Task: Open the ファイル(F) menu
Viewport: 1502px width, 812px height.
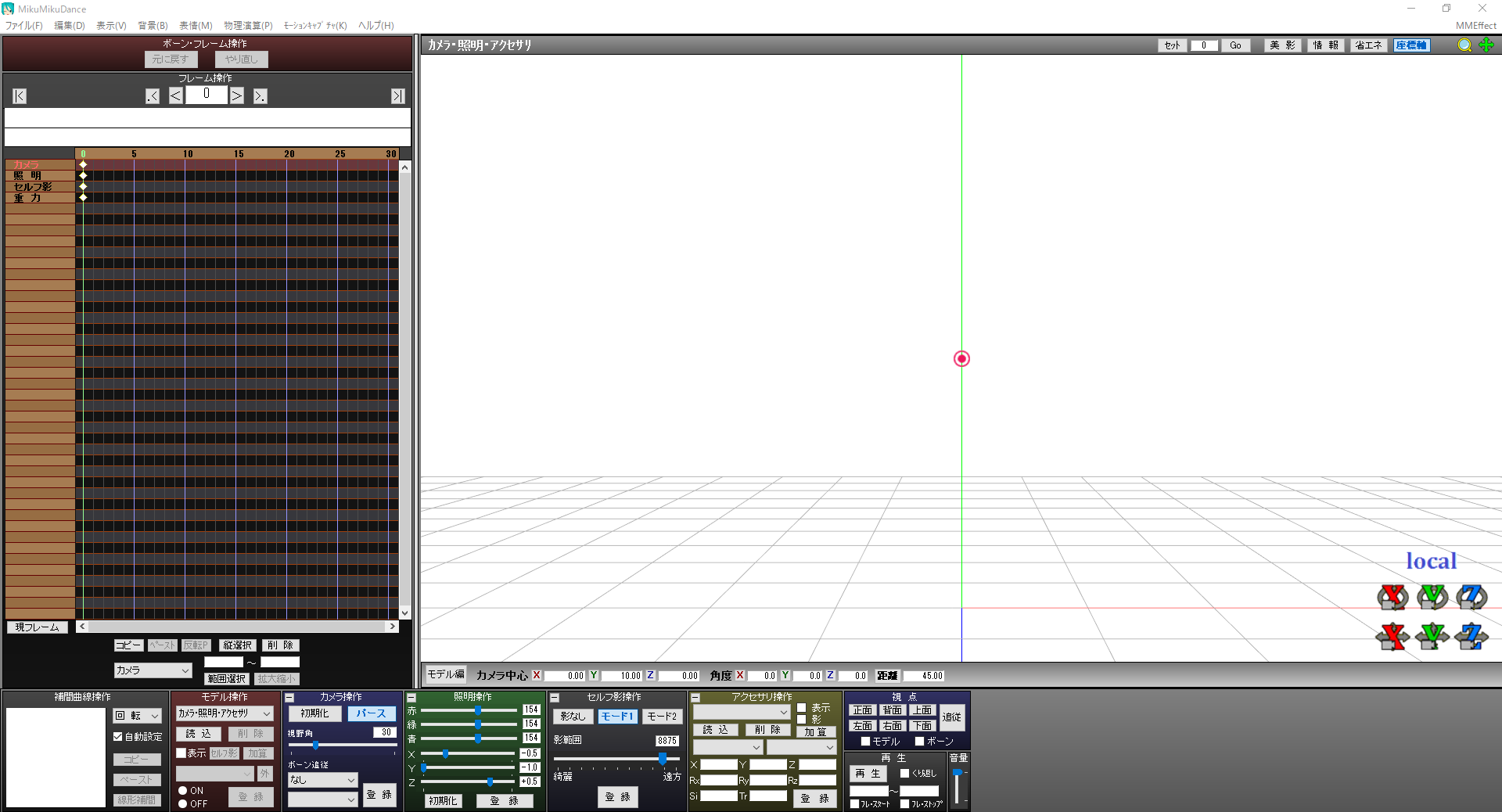Action: (x=24, y=26)
